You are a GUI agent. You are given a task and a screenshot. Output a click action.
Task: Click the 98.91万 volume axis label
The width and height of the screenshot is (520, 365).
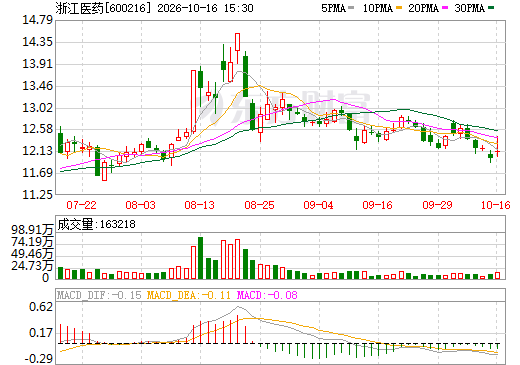click(x=32, y=230)
